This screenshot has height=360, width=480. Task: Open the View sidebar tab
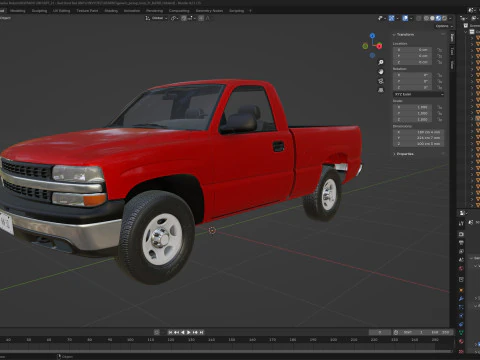point(452,64)
